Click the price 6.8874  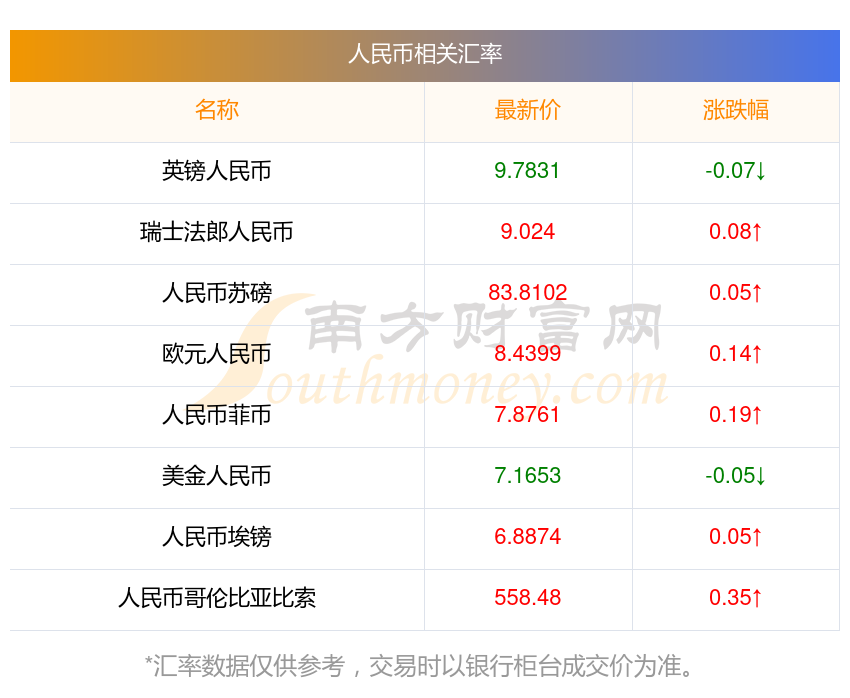pyautogui.click(x=527, y=537)
